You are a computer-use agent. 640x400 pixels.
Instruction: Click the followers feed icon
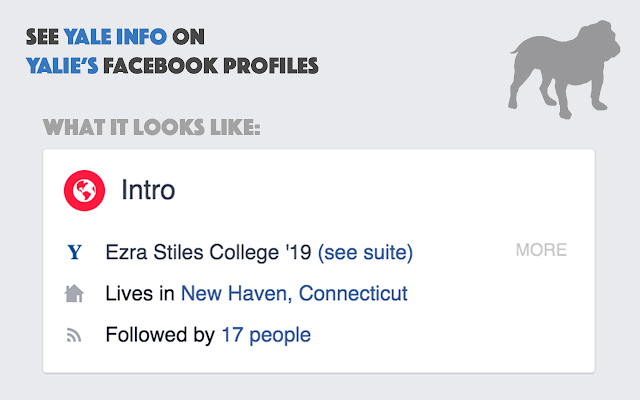[x=73, y=335]
